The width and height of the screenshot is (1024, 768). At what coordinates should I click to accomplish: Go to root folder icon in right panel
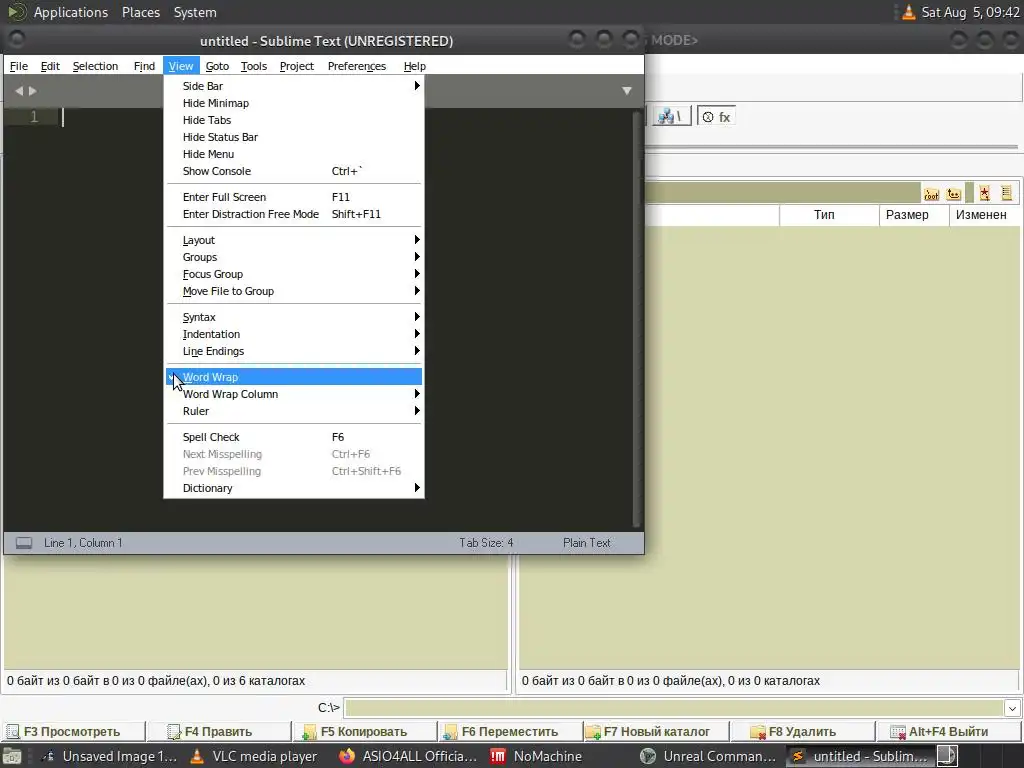[x=931, y=194]
